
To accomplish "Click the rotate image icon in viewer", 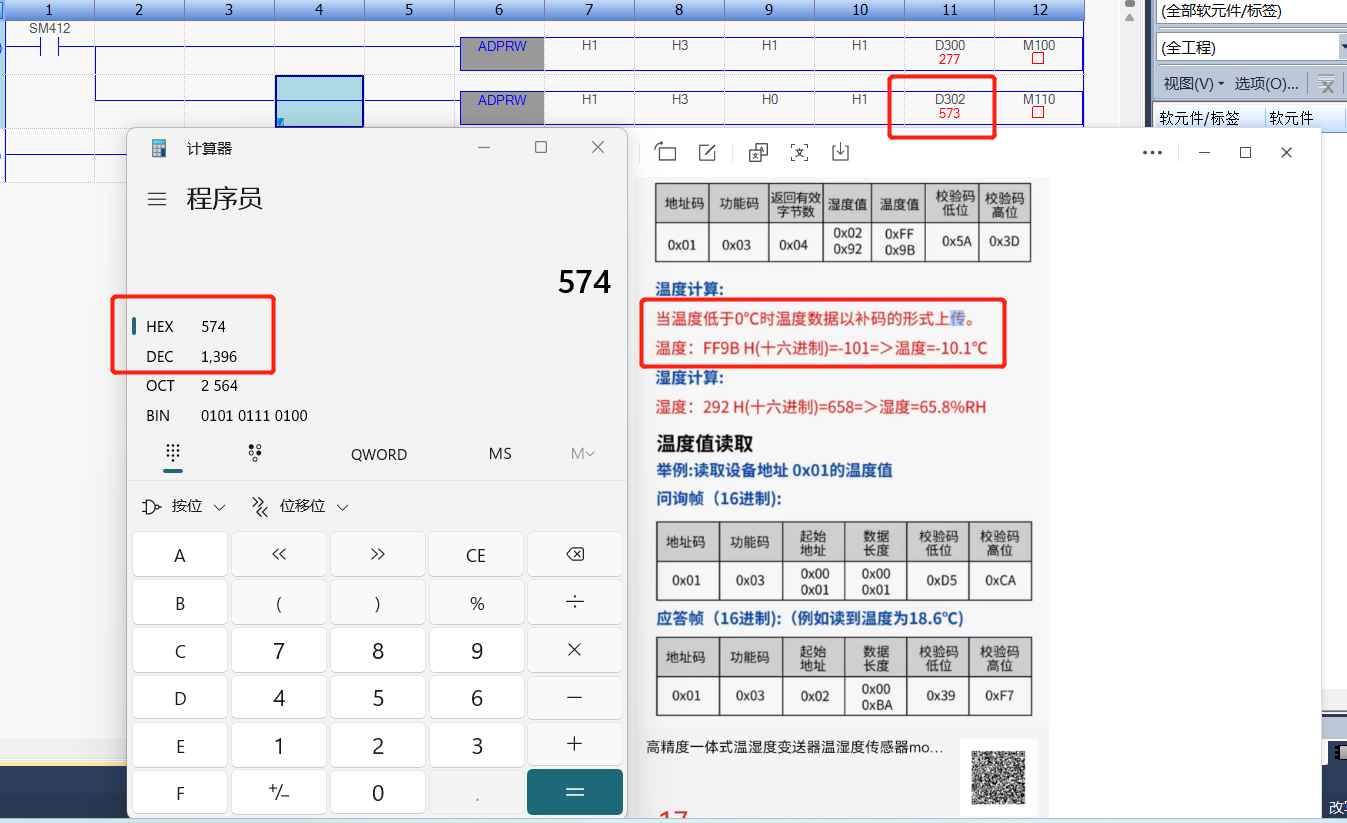I will click(666, 152).
